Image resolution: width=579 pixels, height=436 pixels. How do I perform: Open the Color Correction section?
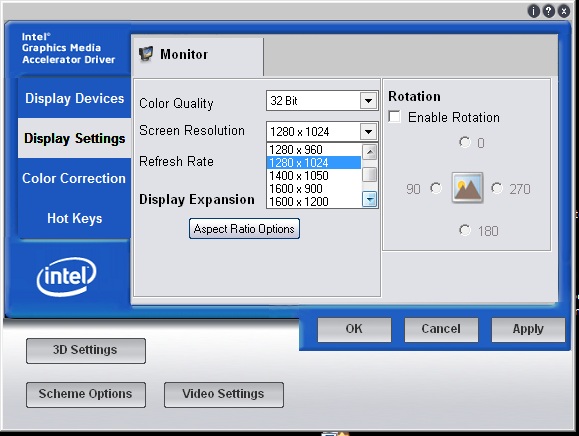click(74, 178)
